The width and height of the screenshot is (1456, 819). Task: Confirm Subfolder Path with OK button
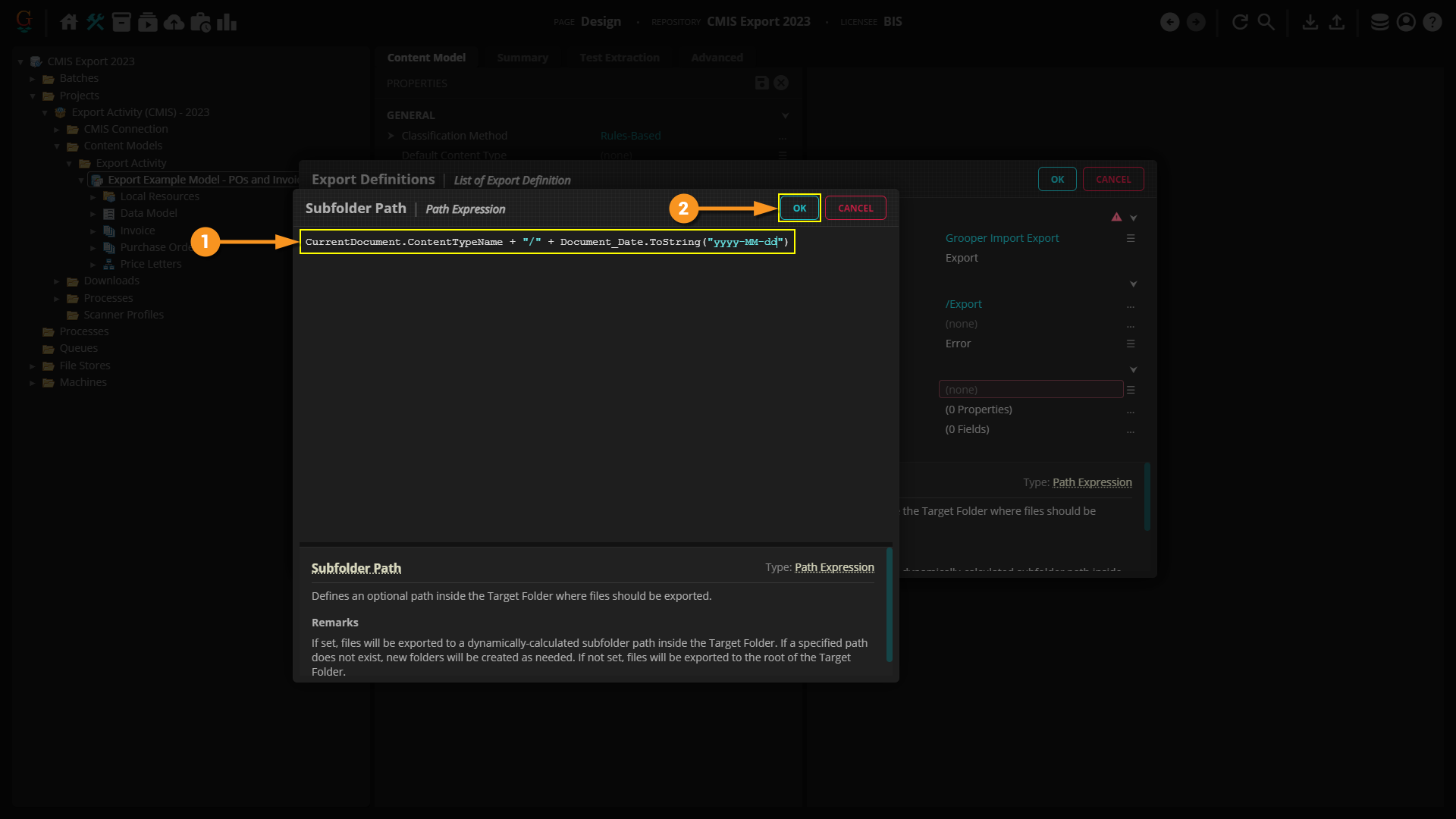pyautogui.click(x=799, y=209)
